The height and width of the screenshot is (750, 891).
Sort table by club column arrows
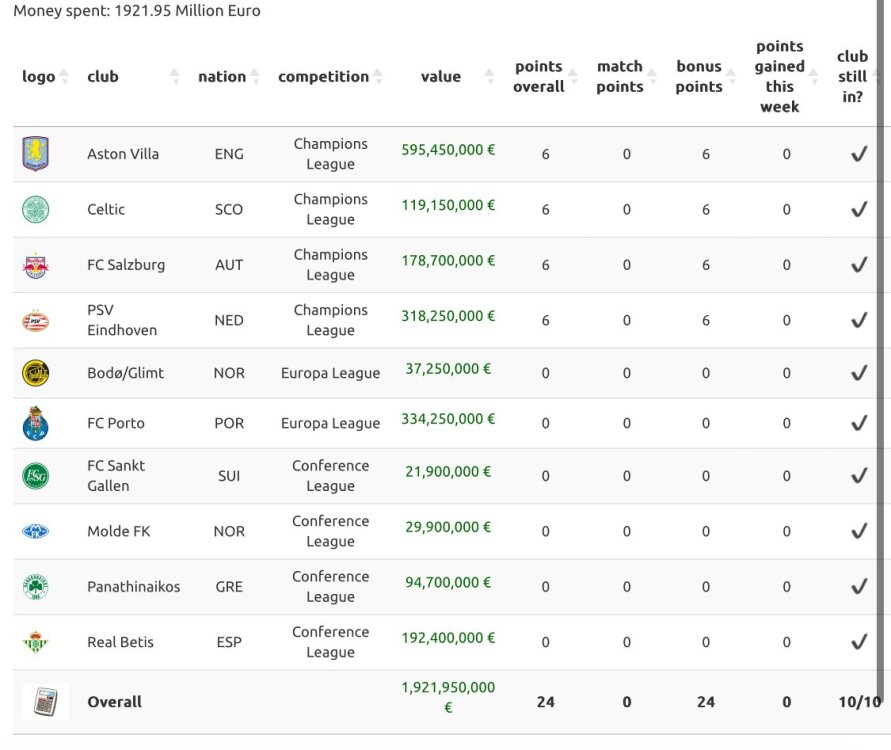(175, 77)
